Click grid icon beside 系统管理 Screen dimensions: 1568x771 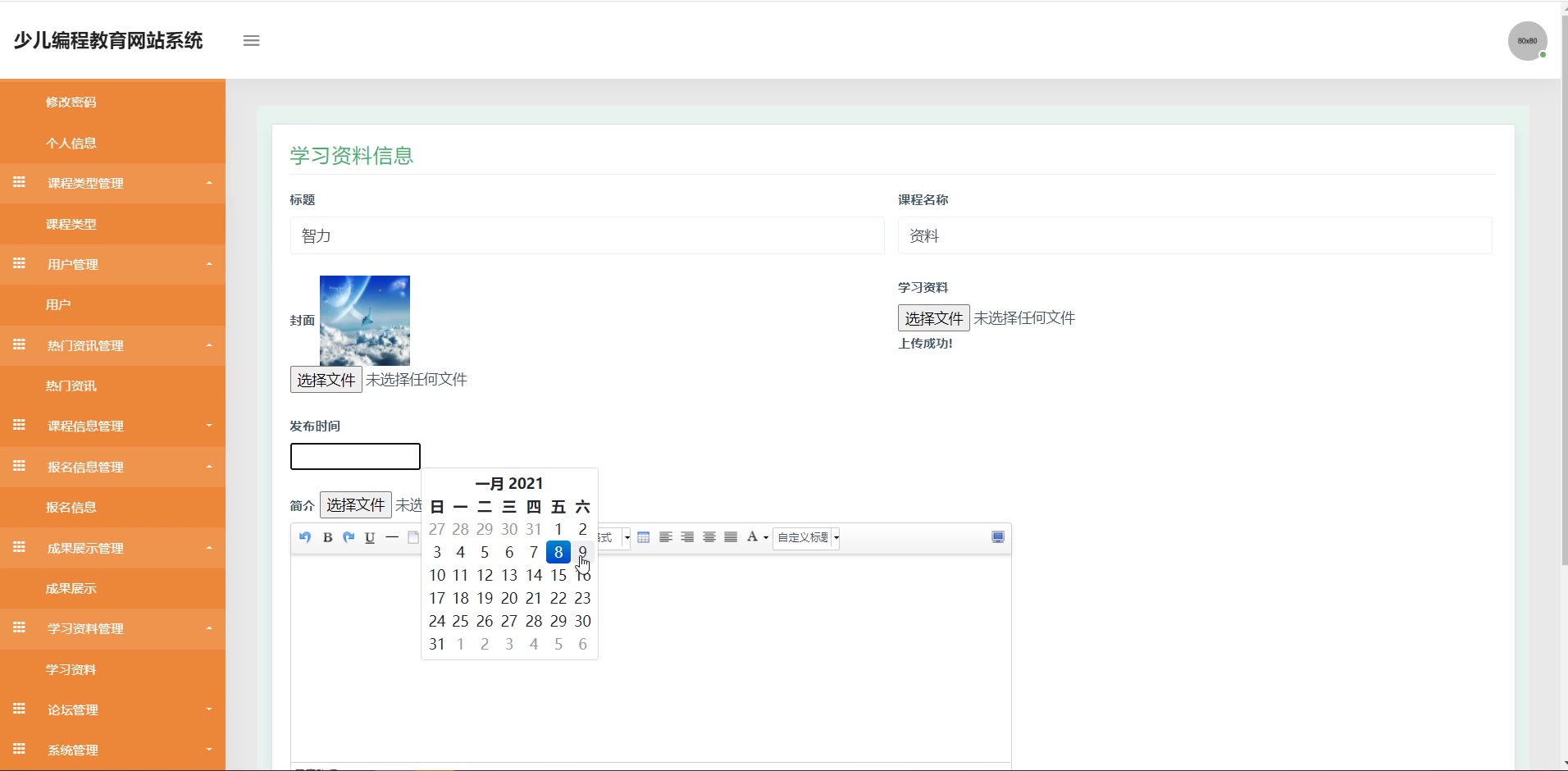click(x=20, y=749)
